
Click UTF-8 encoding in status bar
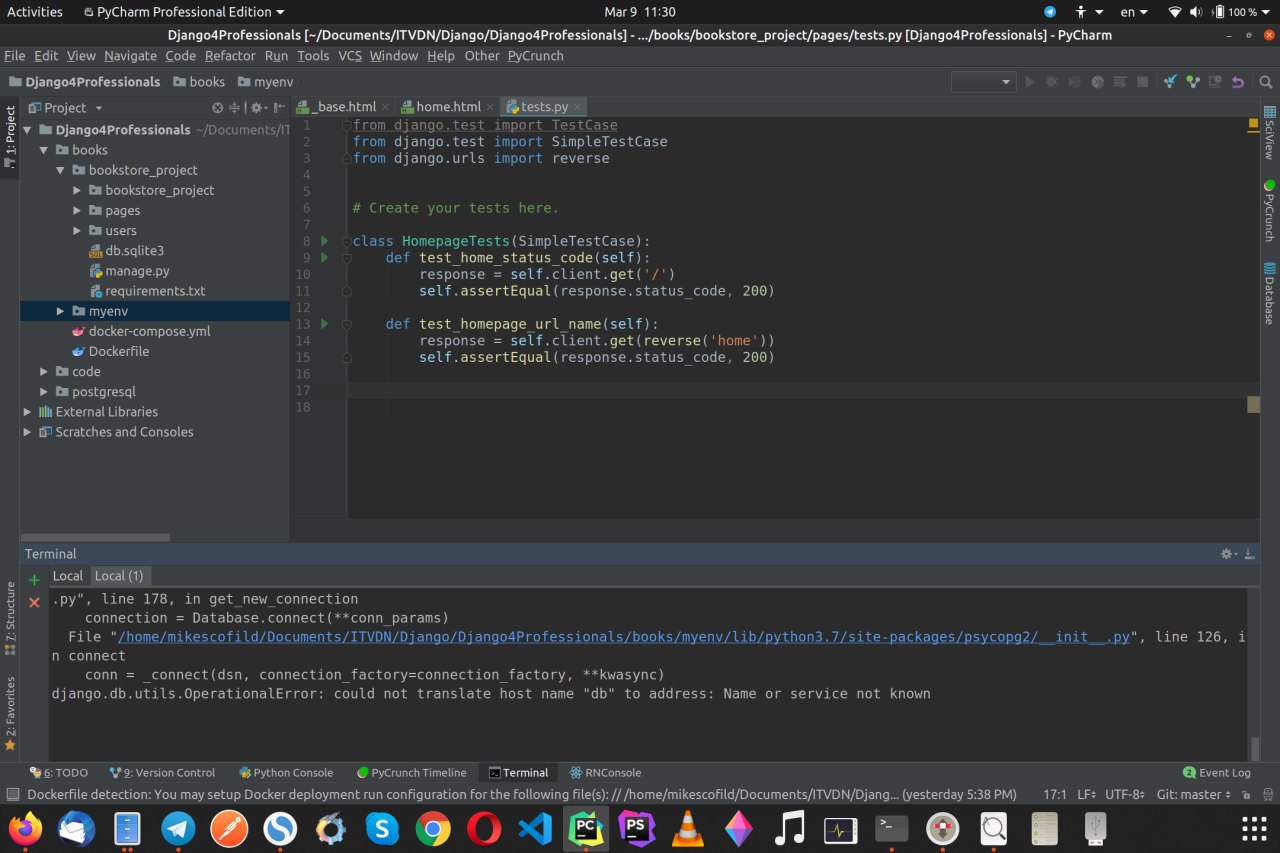[1125, 795]
